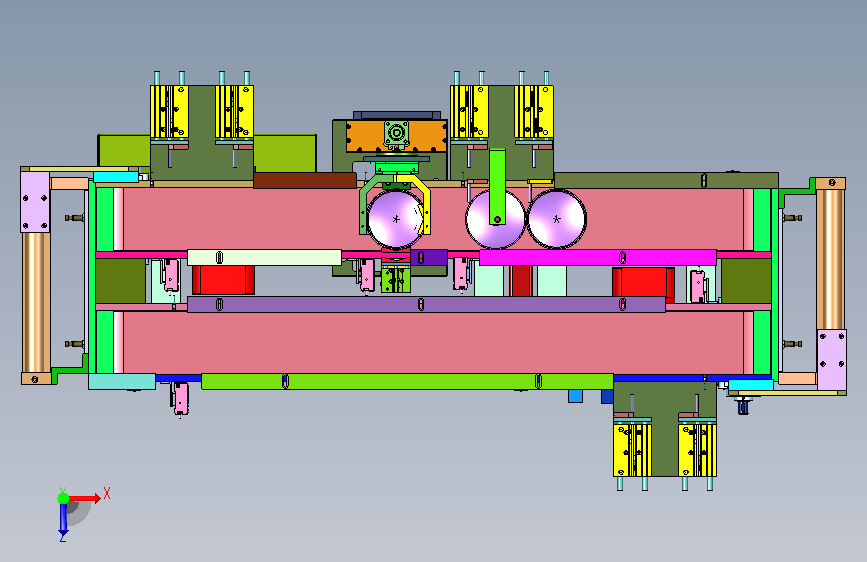The image size is (867, 562).
Task: Select the olive plate at upper right of frame
Action: [666, 180]
